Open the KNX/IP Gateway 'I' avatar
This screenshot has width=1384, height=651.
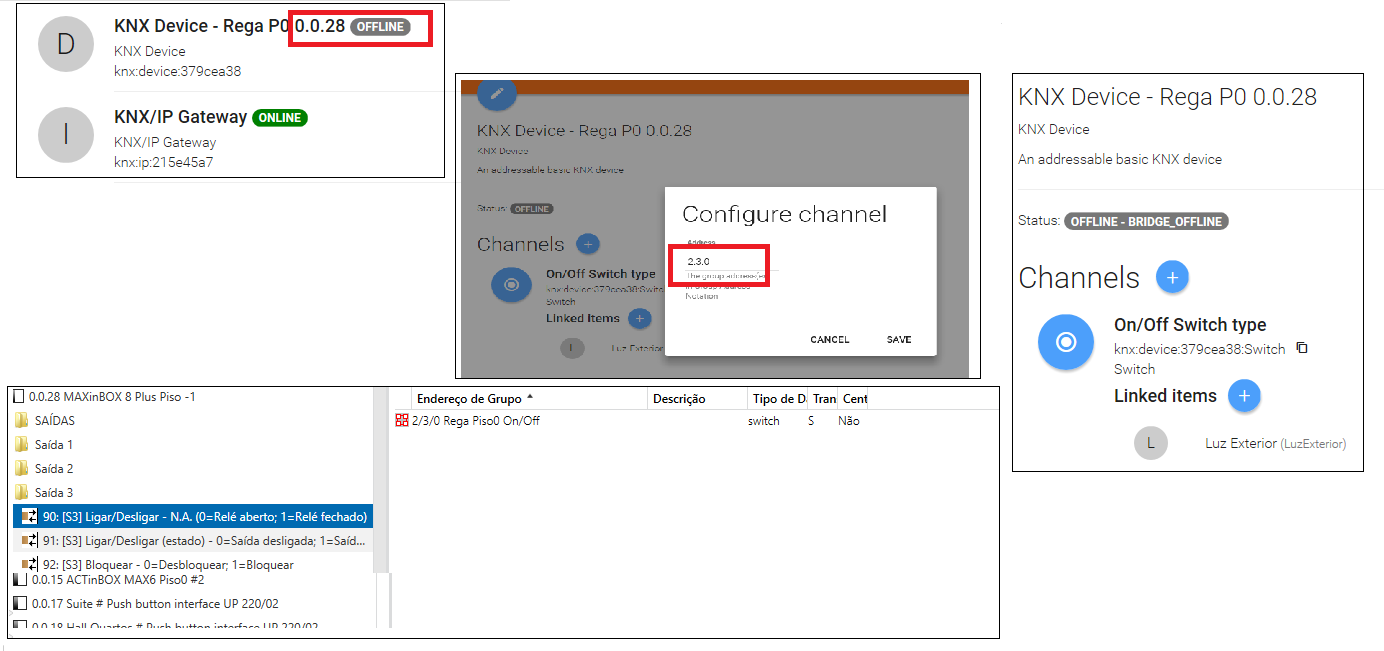tap(65, 134)
